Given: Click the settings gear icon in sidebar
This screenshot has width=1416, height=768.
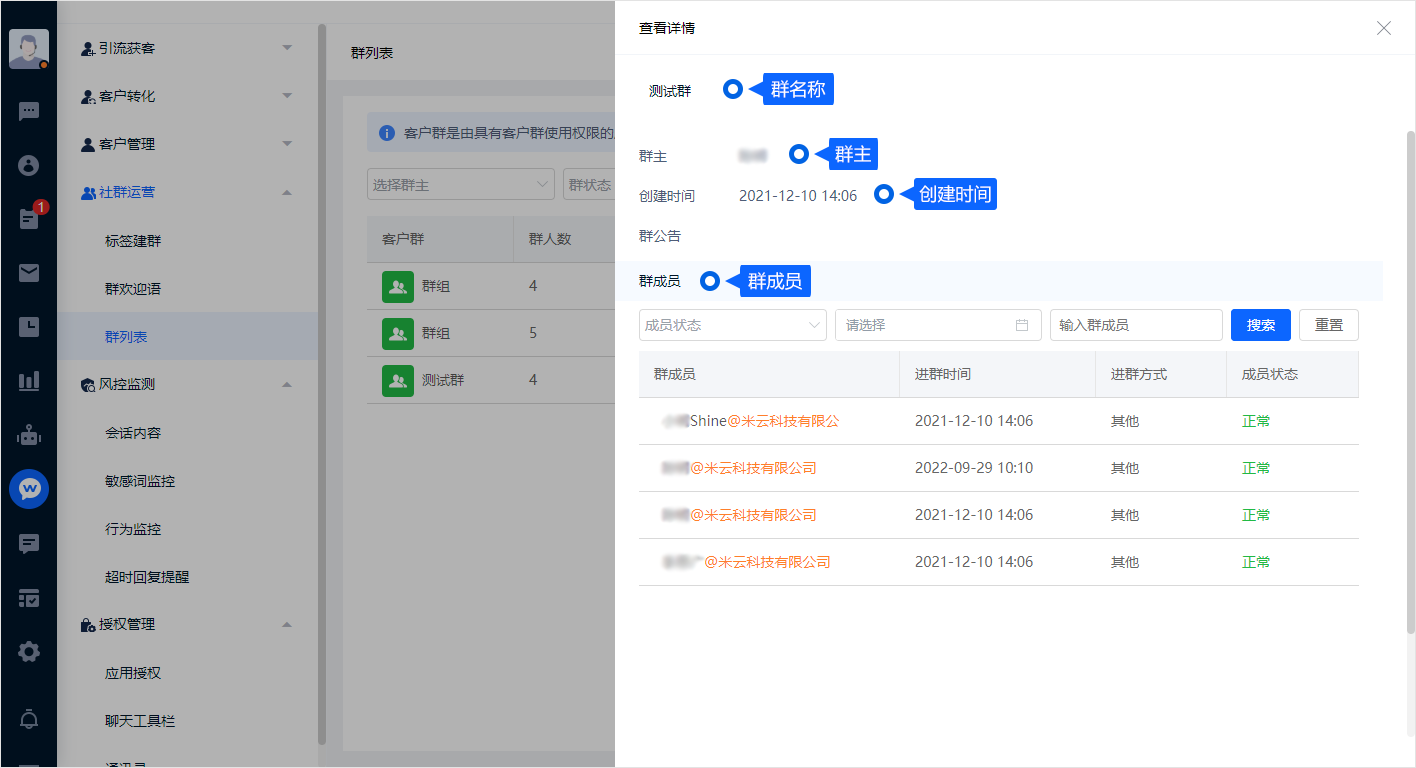Looking at the screenshot, I should (29, 651).
